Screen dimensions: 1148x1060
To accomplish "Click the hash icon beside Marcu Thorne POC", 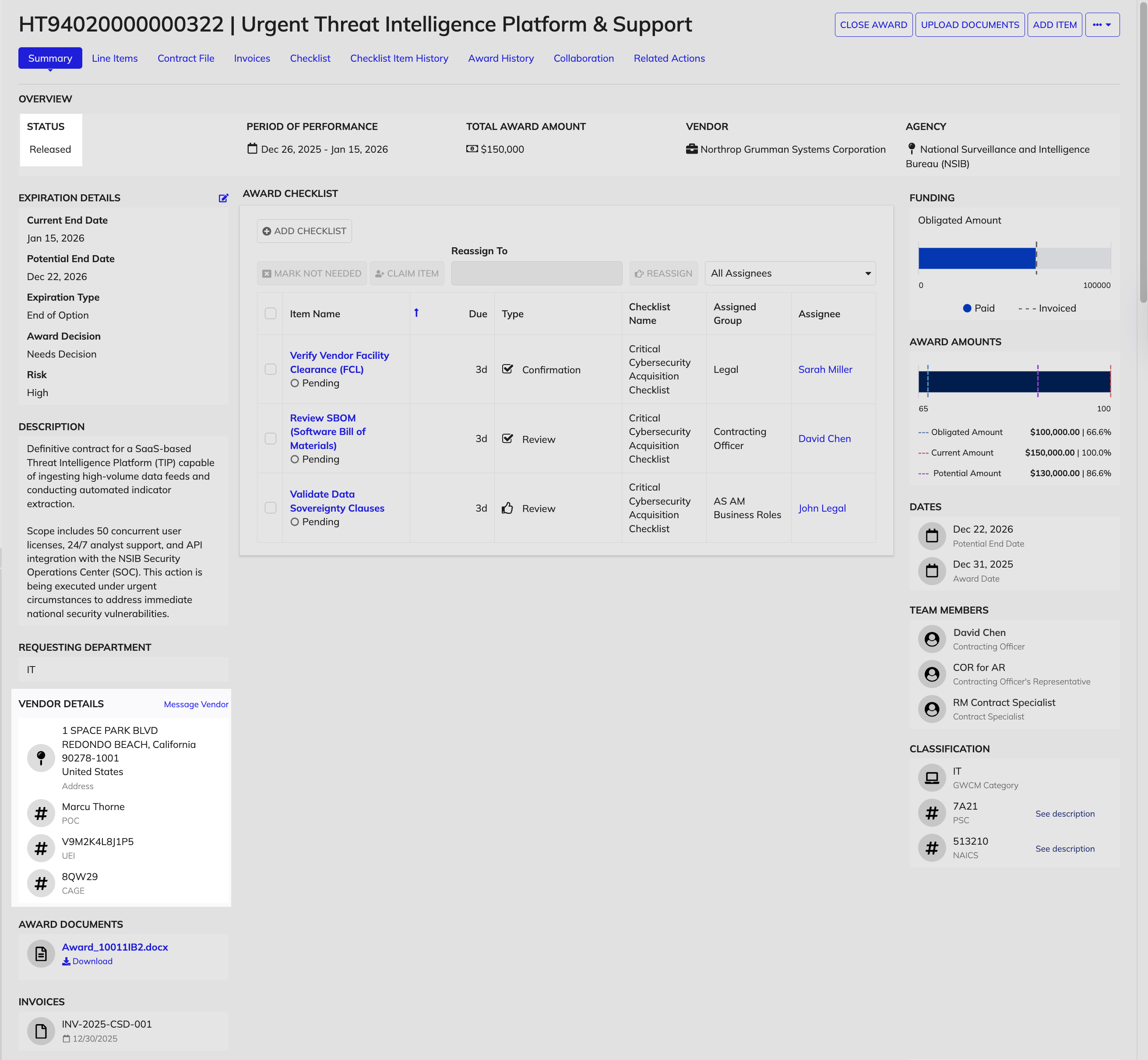I will (41, 813).
